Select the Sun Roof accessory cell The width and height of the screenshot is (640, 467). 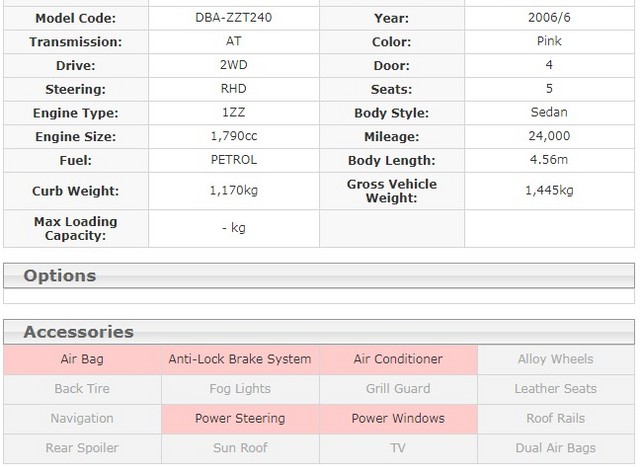[x=240, y=449]
